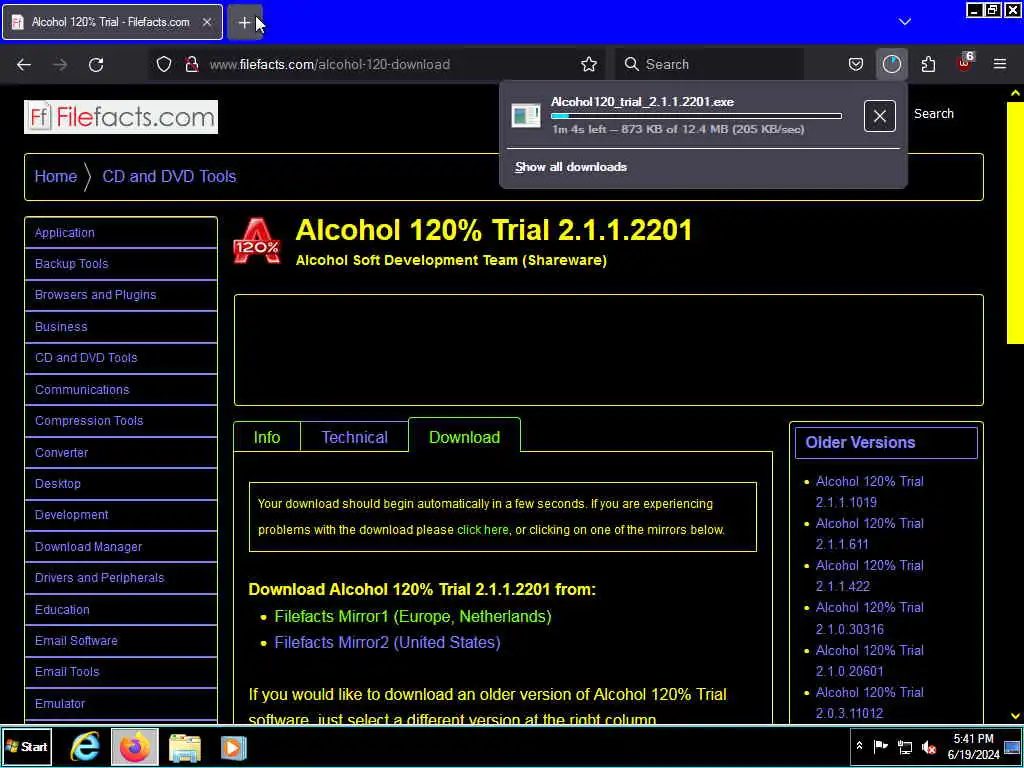1024x768 pixels.
Task: Select the Download tab
Action: click(464, 437)
